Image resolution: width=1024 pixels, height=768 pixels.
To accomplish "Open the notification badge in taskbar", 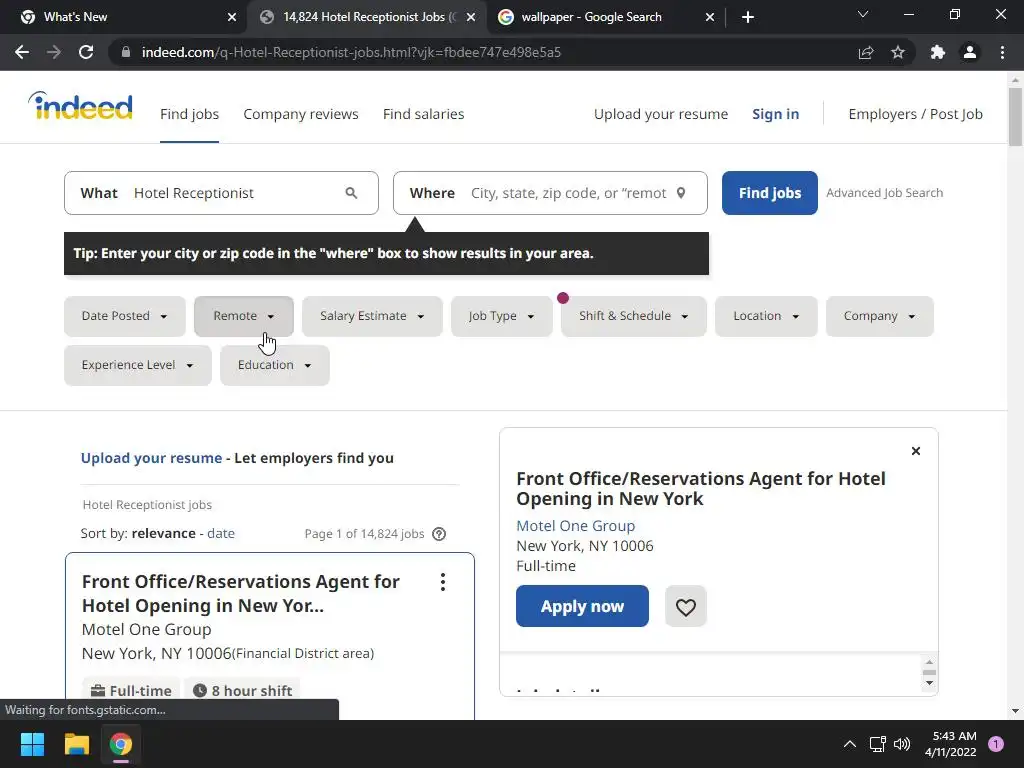I will pos(996,744).
